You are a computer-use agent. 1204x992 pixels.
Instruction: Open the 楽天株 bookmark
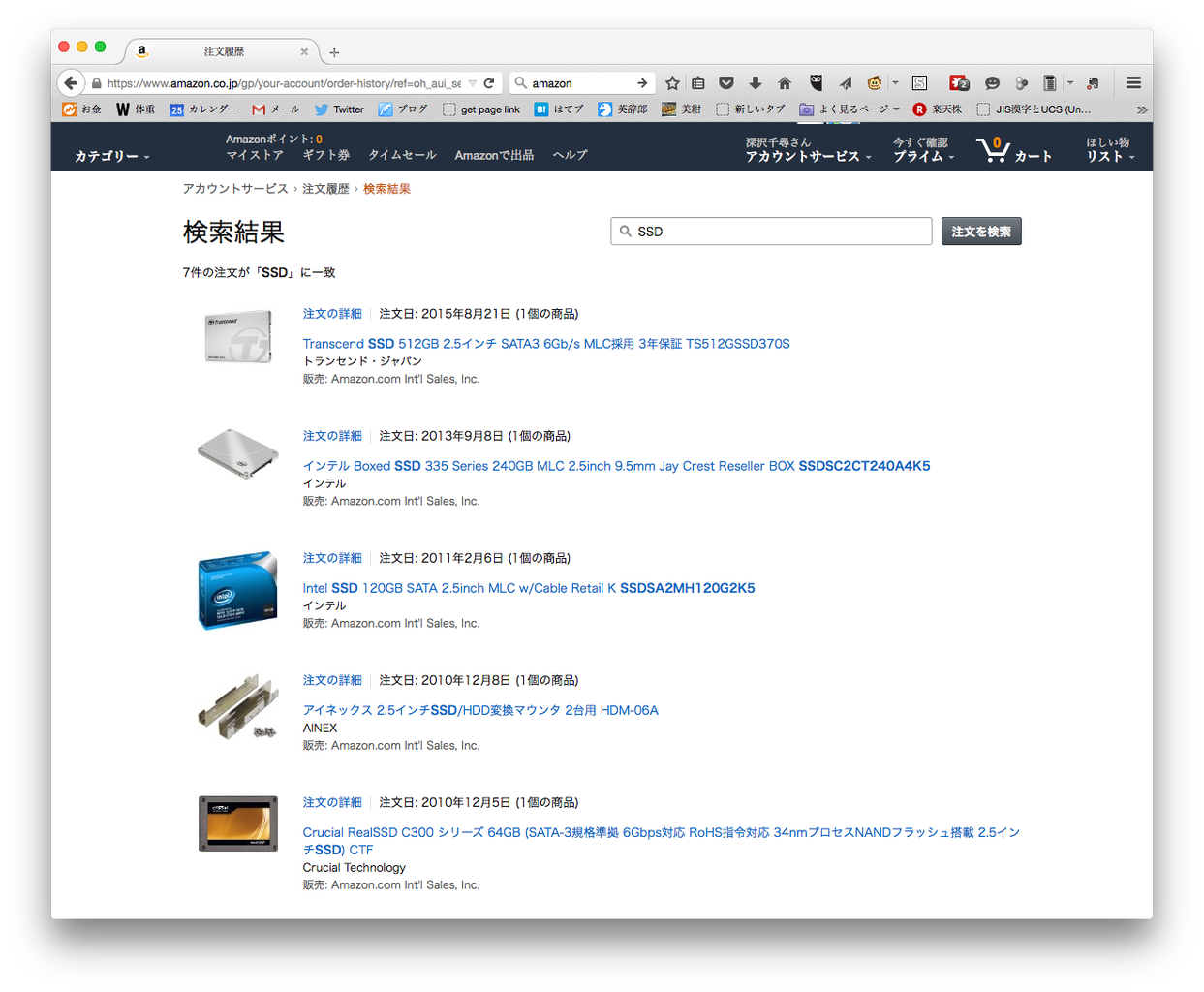(x=938, y=109)
